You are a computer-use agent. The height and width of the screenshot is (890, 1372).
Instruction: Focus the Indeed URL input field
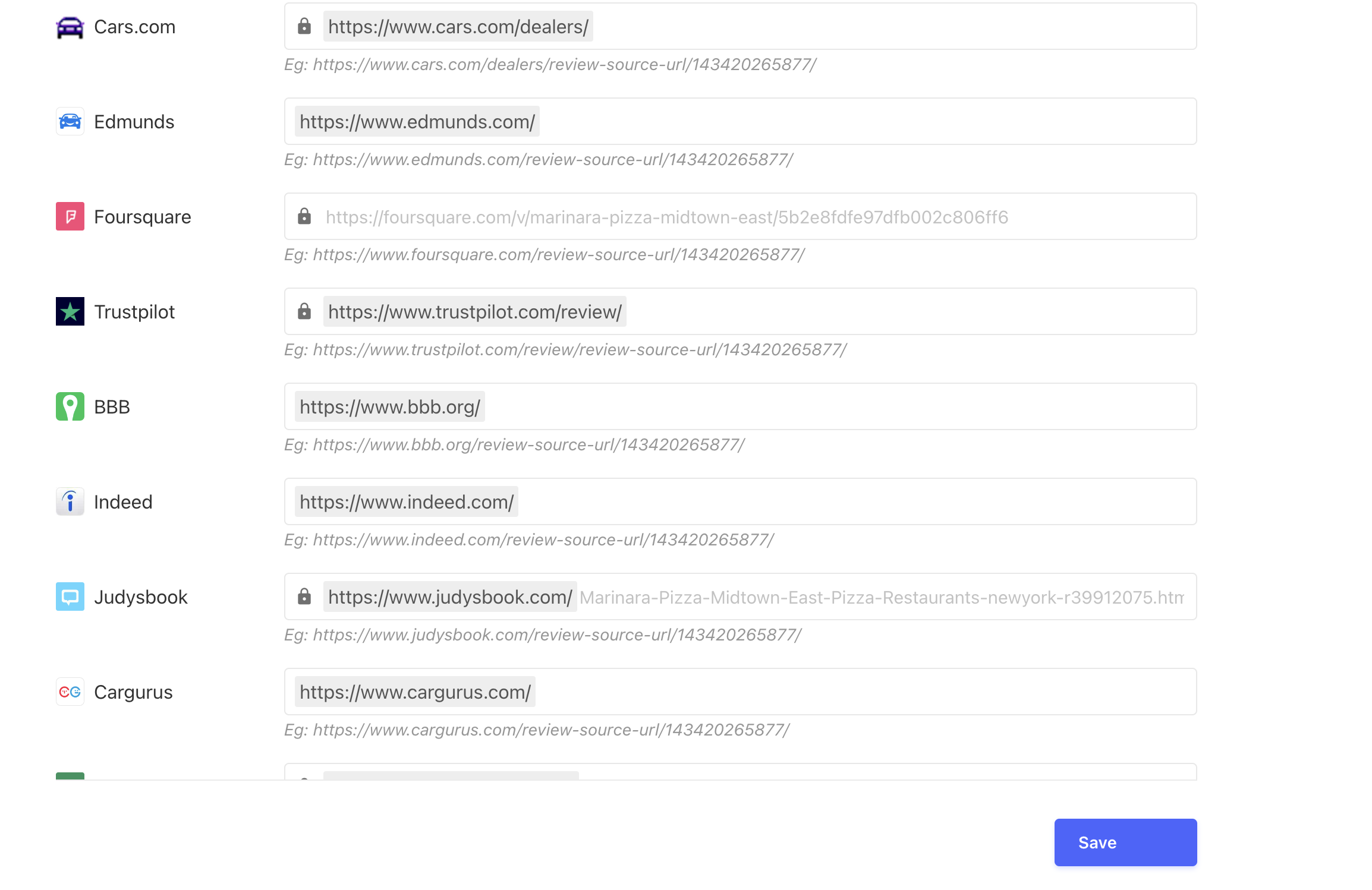[x=740, y=502]
